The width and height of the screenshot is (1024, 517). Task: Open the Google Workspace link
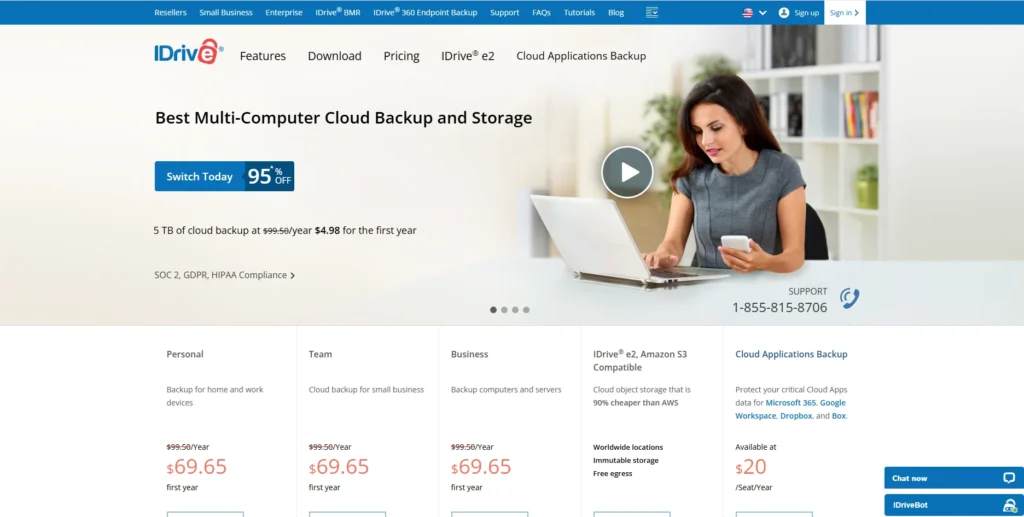coord(790,409)
